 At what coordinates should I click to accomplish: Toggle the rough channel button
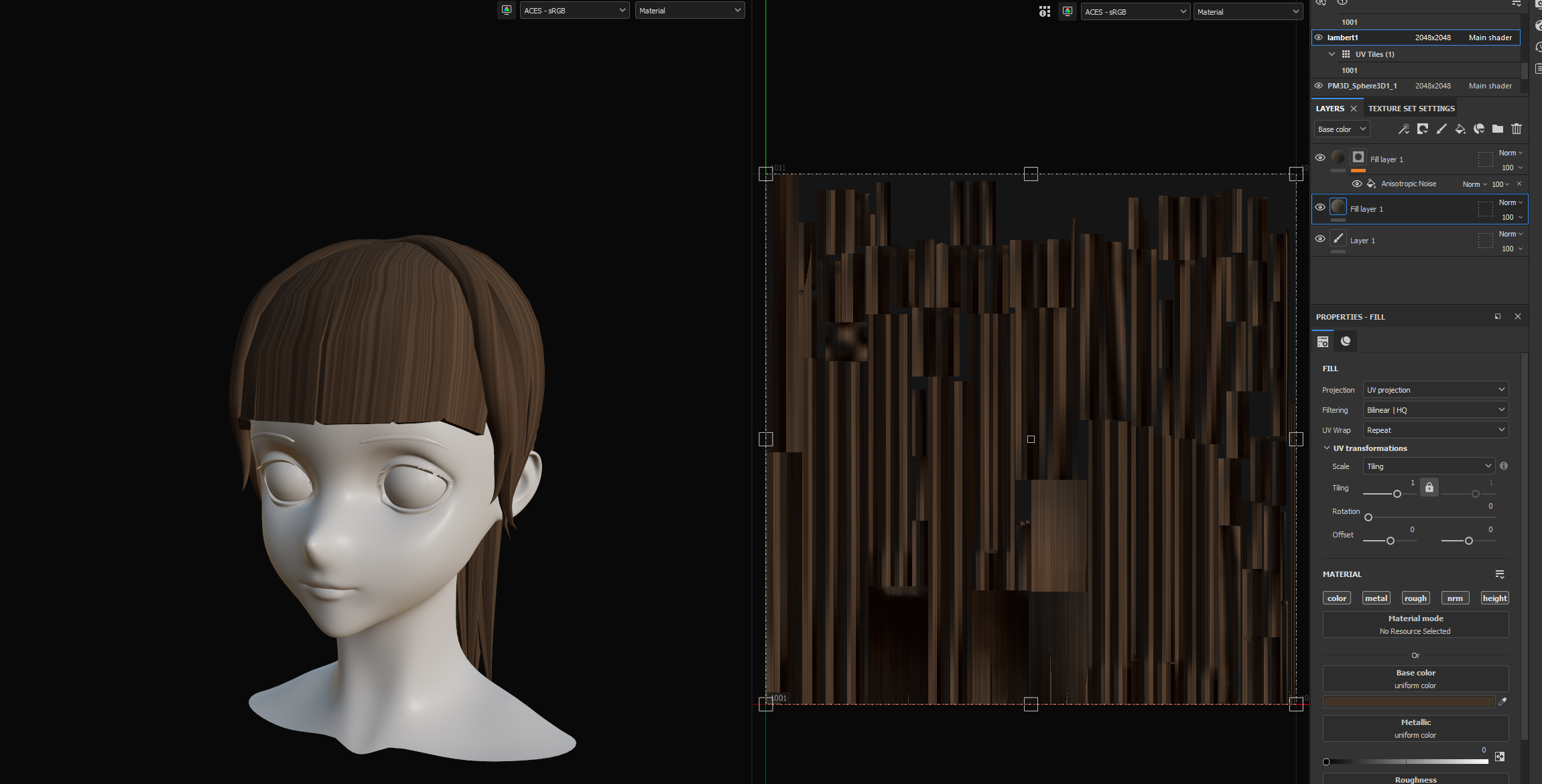pos(1415,598)
